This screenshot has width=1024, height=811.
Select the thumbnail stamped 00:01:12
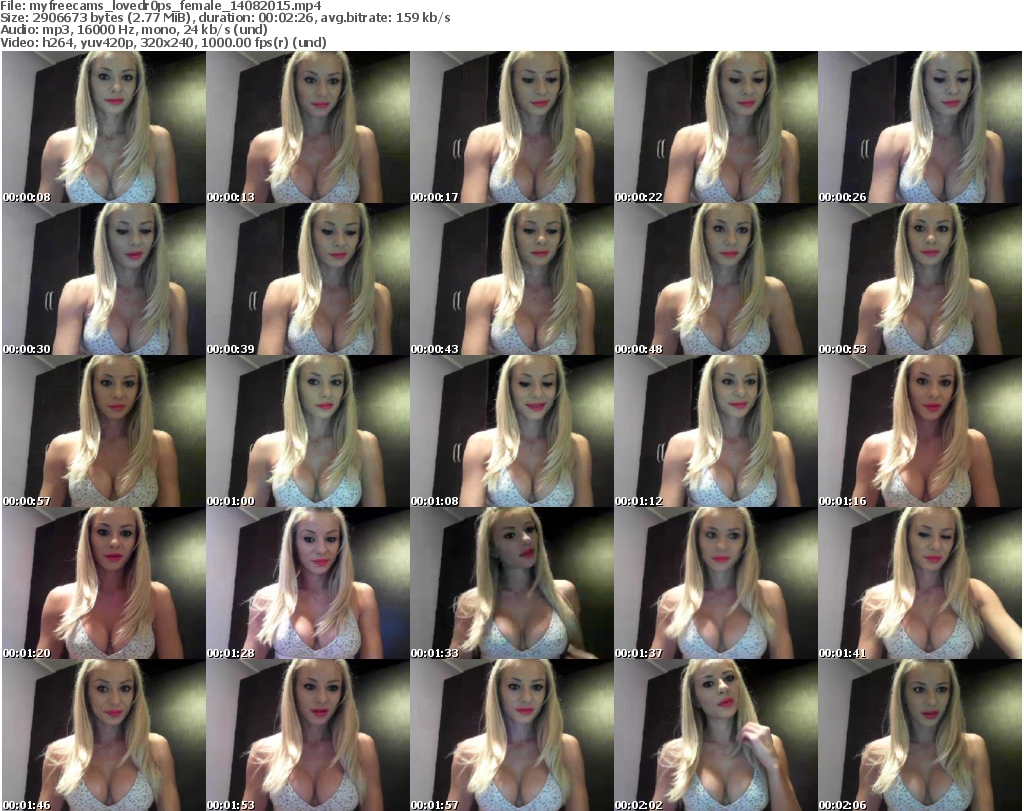tap(716, 431)
